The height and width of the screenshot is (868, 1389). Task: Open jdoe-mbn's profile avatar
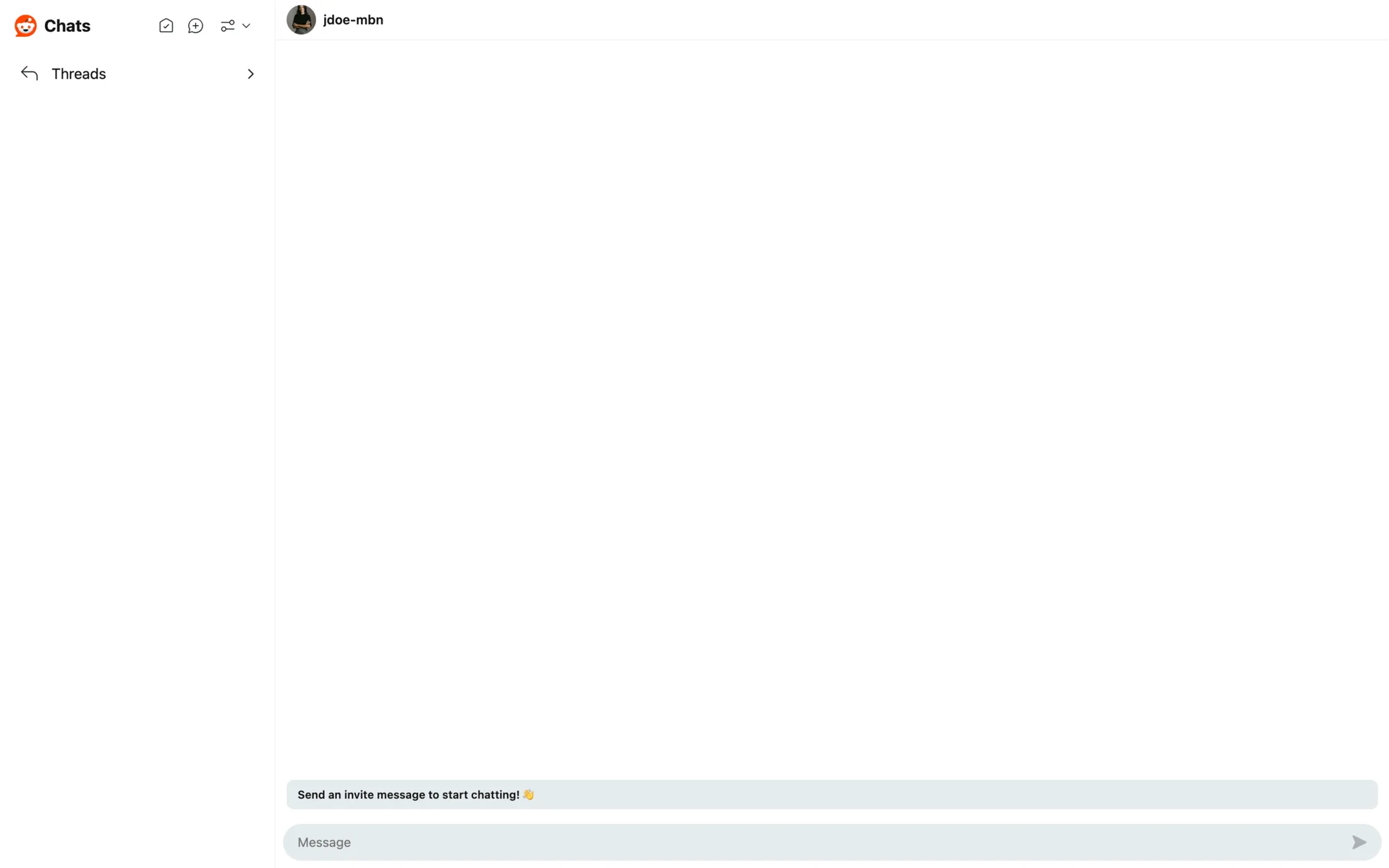[301, 20]
